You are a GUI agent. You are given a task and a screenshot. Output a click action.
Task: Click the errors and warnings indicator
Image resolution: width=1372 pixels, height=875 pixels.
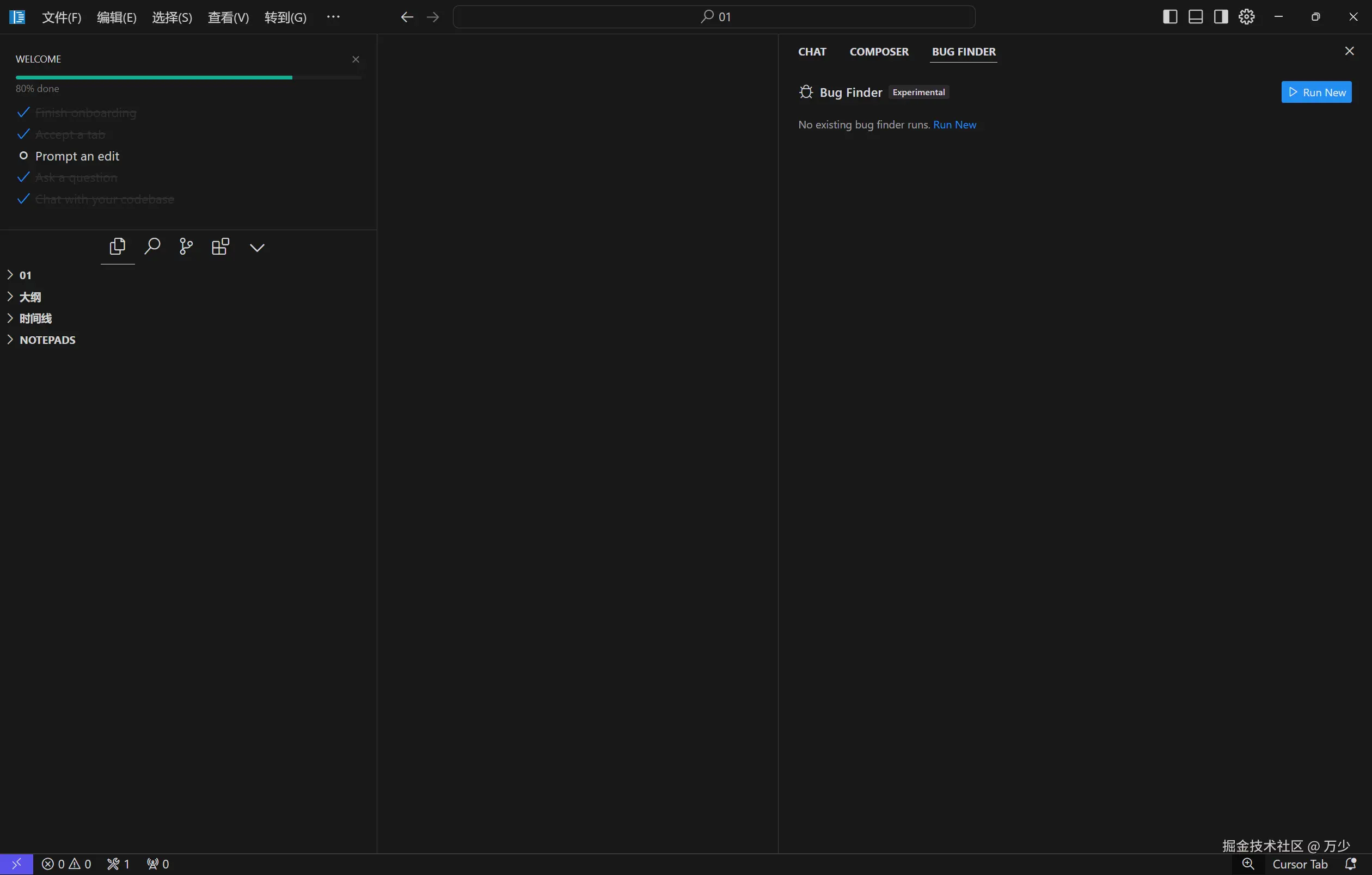66,864
